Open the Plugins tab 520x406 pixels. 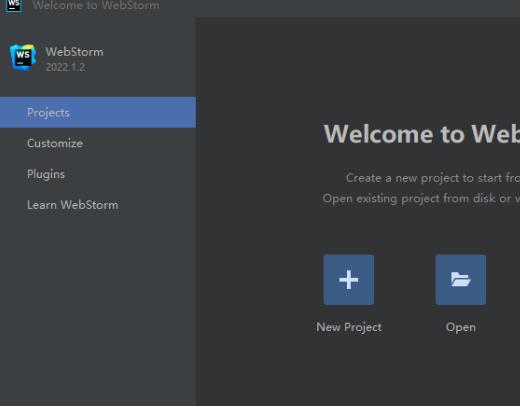coord(98,174)
